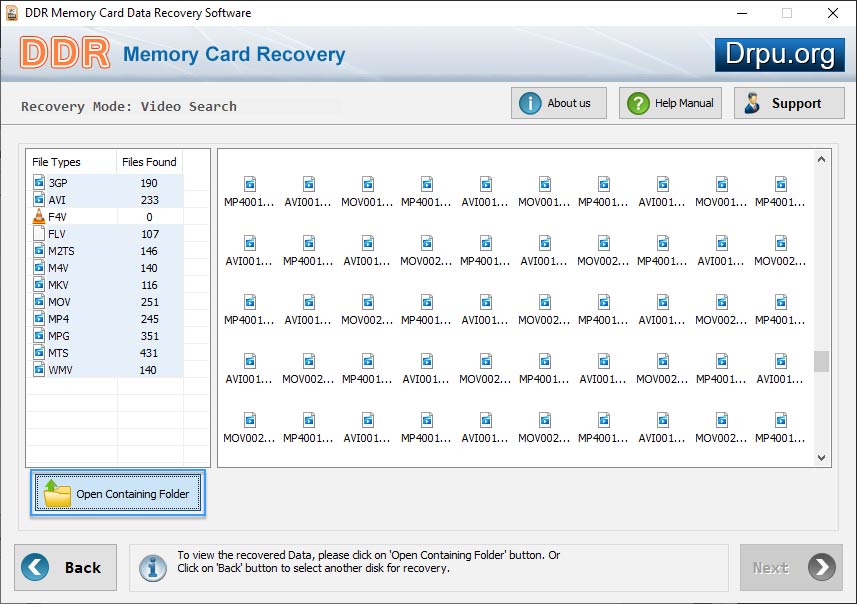The image size is (857, 604).
Task: Click the M4V file type icon
Action: [x=39, y=267]
